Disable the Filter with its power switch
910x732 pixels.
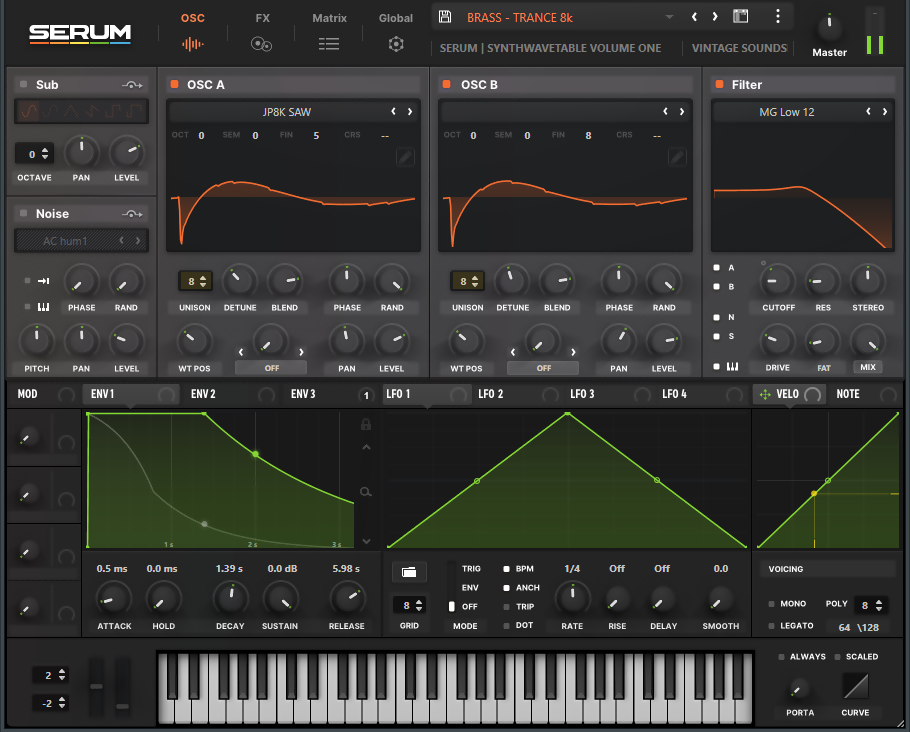click(720, 84)
